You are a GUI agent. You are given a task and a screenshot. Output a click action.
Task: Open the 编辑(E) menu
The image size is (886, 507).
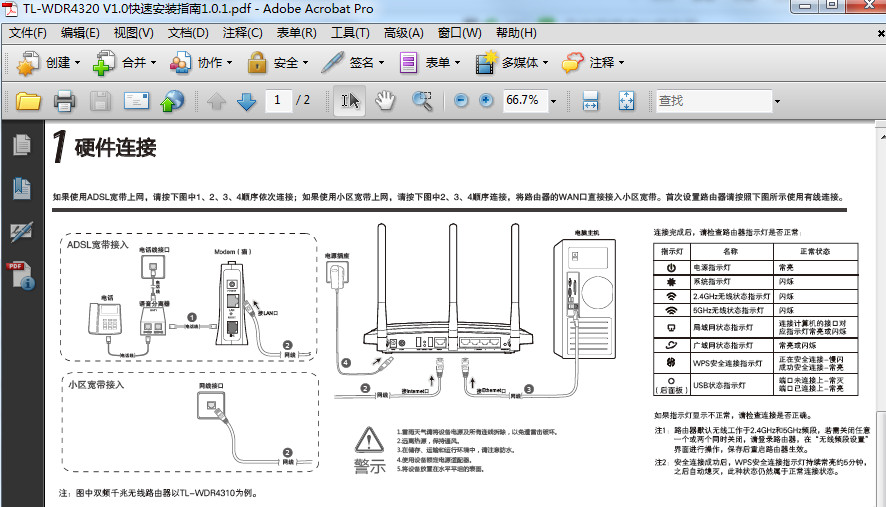[80, 33]
